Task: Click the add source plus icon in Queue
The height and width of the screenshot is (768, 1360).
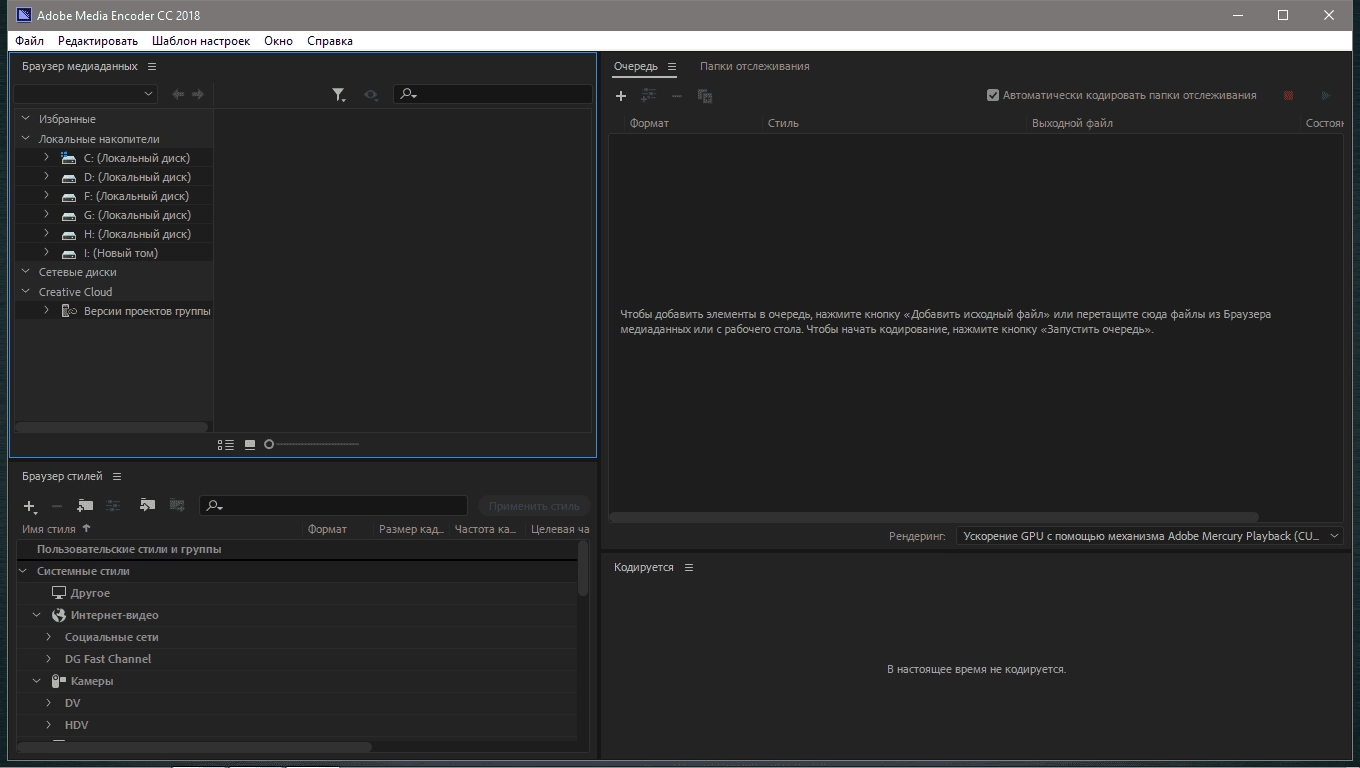Action: click(621, 96)
